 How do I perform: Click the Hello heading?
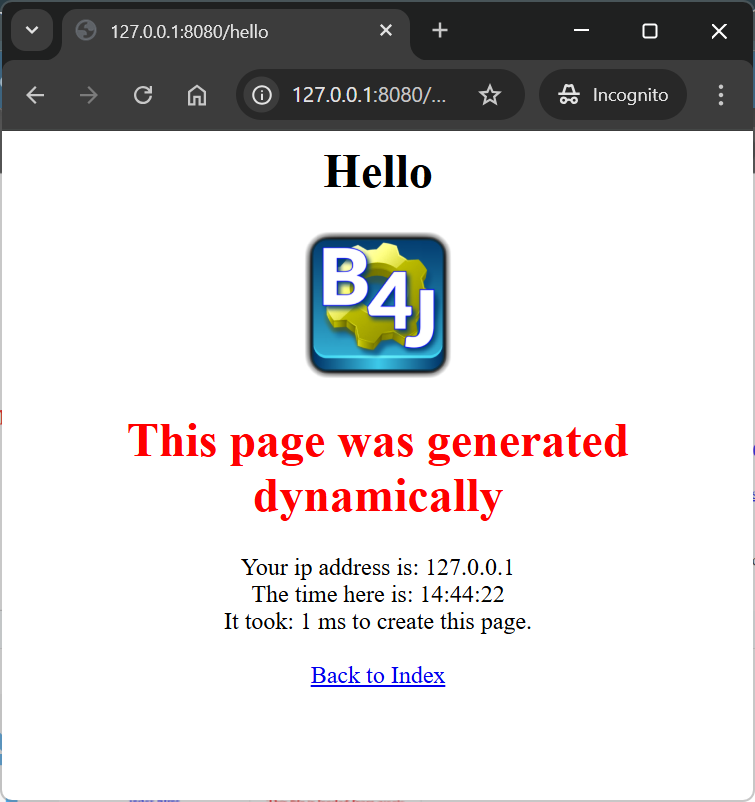coord(378,172)
